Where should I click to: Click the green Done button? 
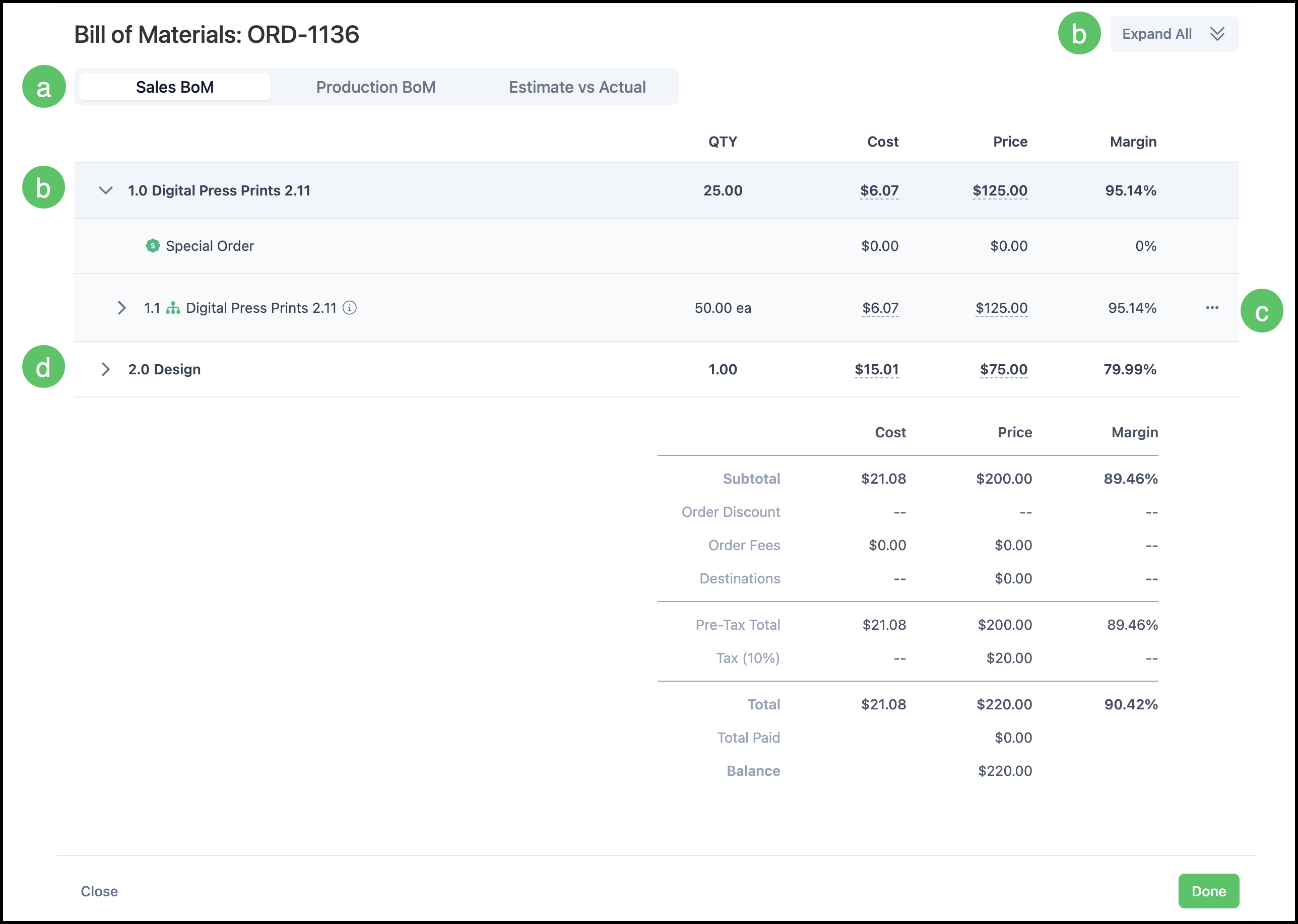(x=1209, y=891)
